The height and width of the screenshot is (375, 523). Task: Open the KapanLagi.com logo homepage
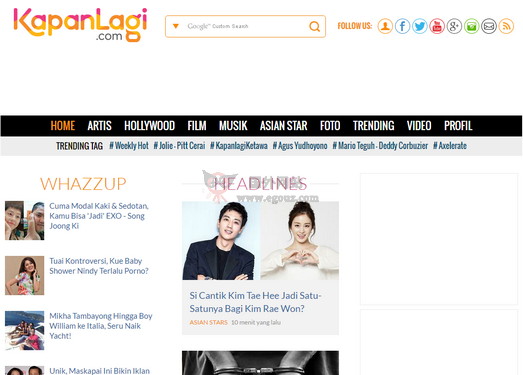coord(80,25)
